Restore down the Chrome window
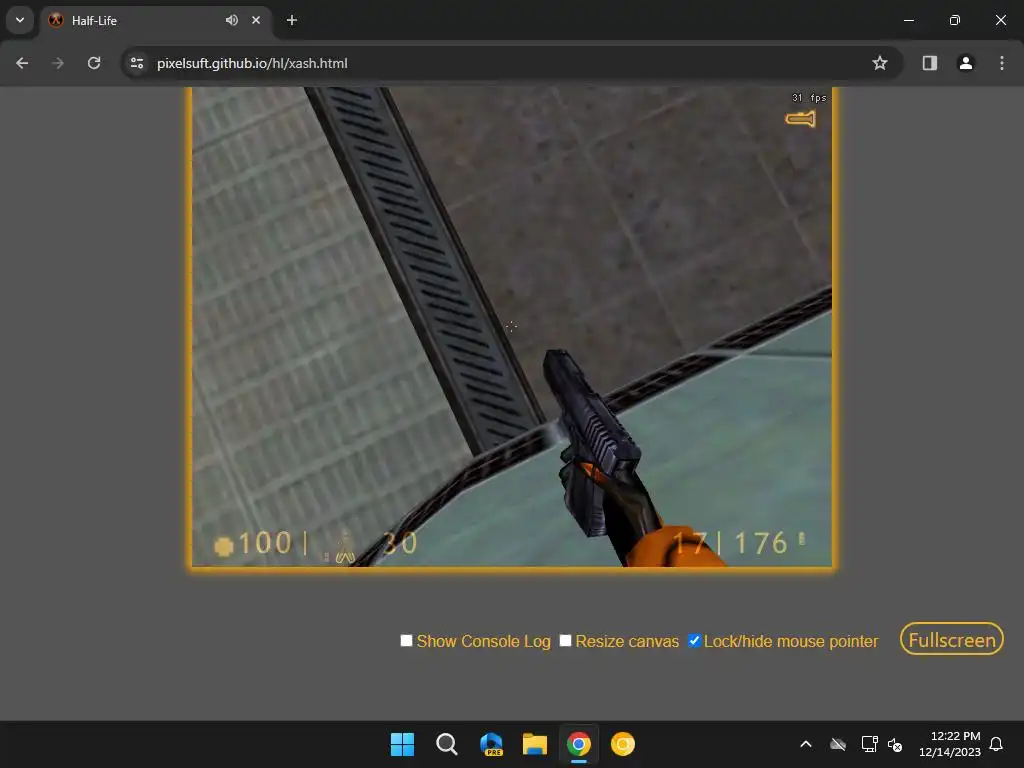Image resolution: width=1024 pixels, height=768 pixels. click(x=955, y=20)
